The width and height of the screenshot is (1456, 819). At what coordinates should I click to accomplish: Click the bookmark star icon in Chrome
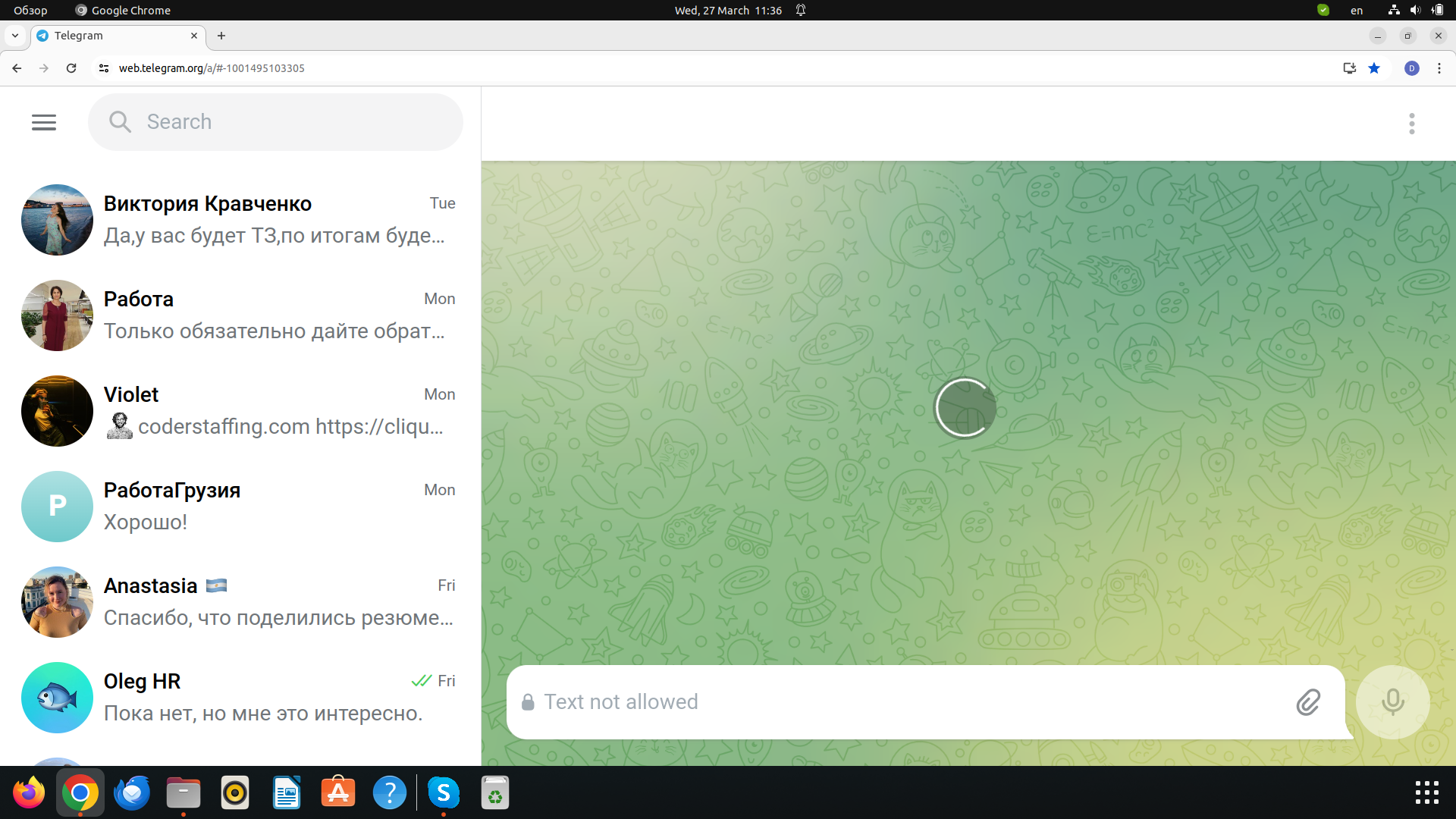pos(1375,68)
